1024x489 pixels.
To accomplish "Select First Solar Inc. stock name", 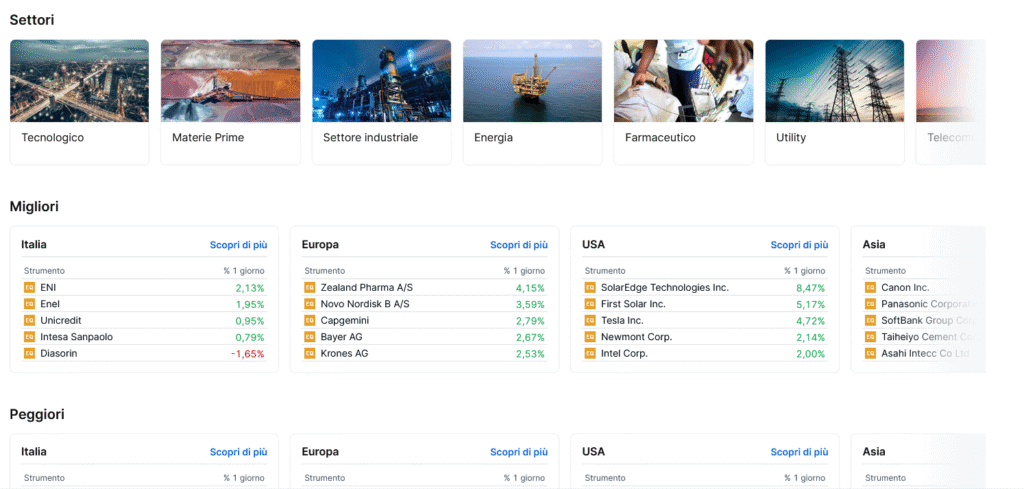I will click(633, 304).
